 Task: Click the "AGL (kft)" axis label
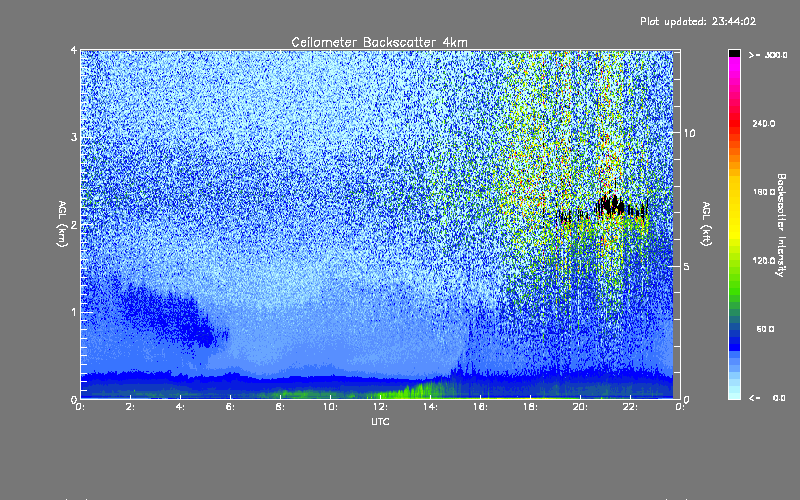click(706, 224)
